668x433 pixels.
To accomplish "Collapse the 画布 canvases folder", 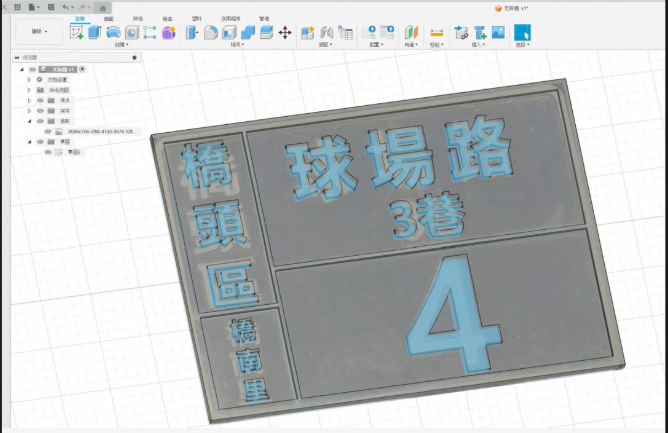I will click(29, 121).
